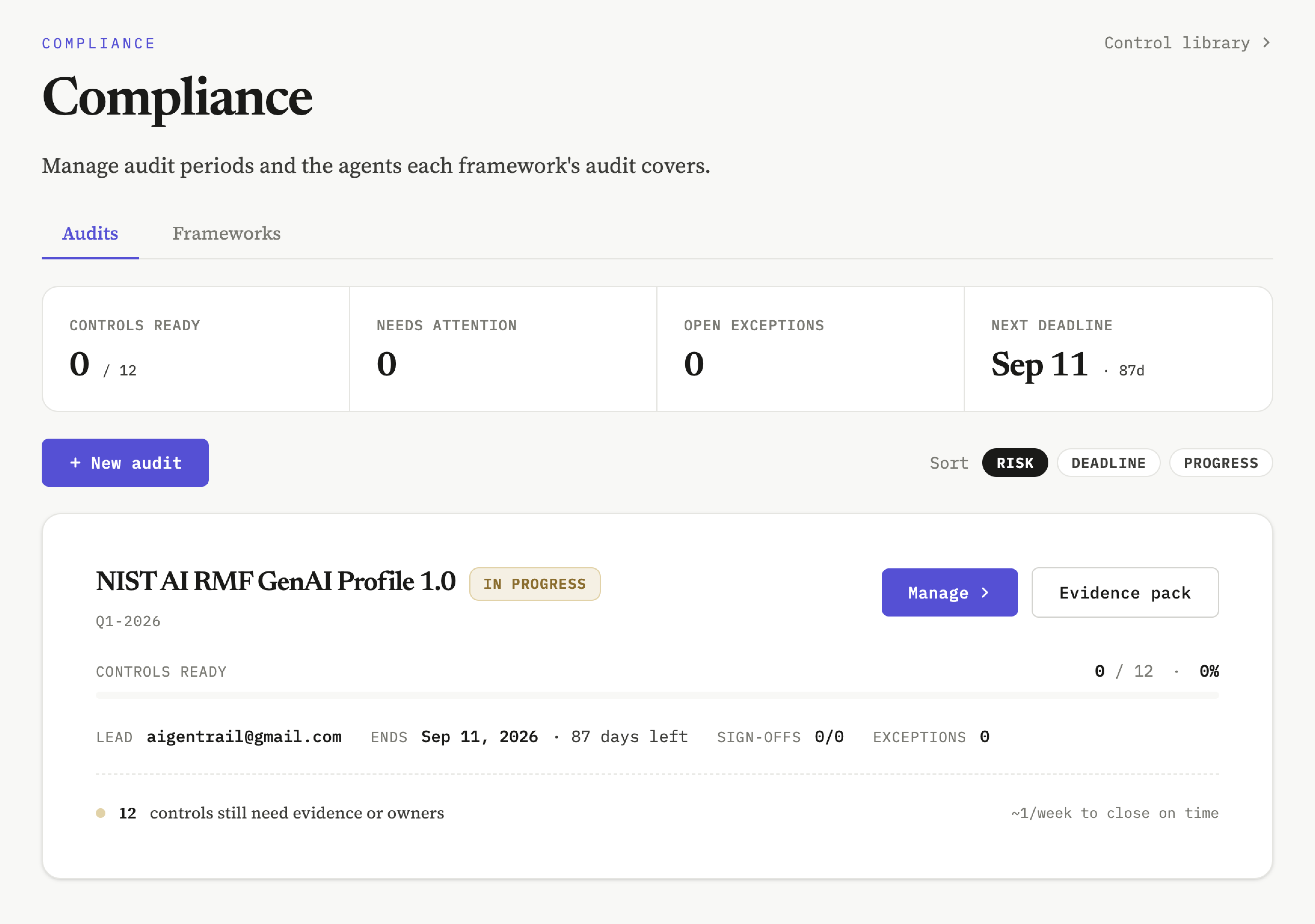Open the Evidence pack
The width and height of the screenshot is (1315, 924).
[1125, 593]
